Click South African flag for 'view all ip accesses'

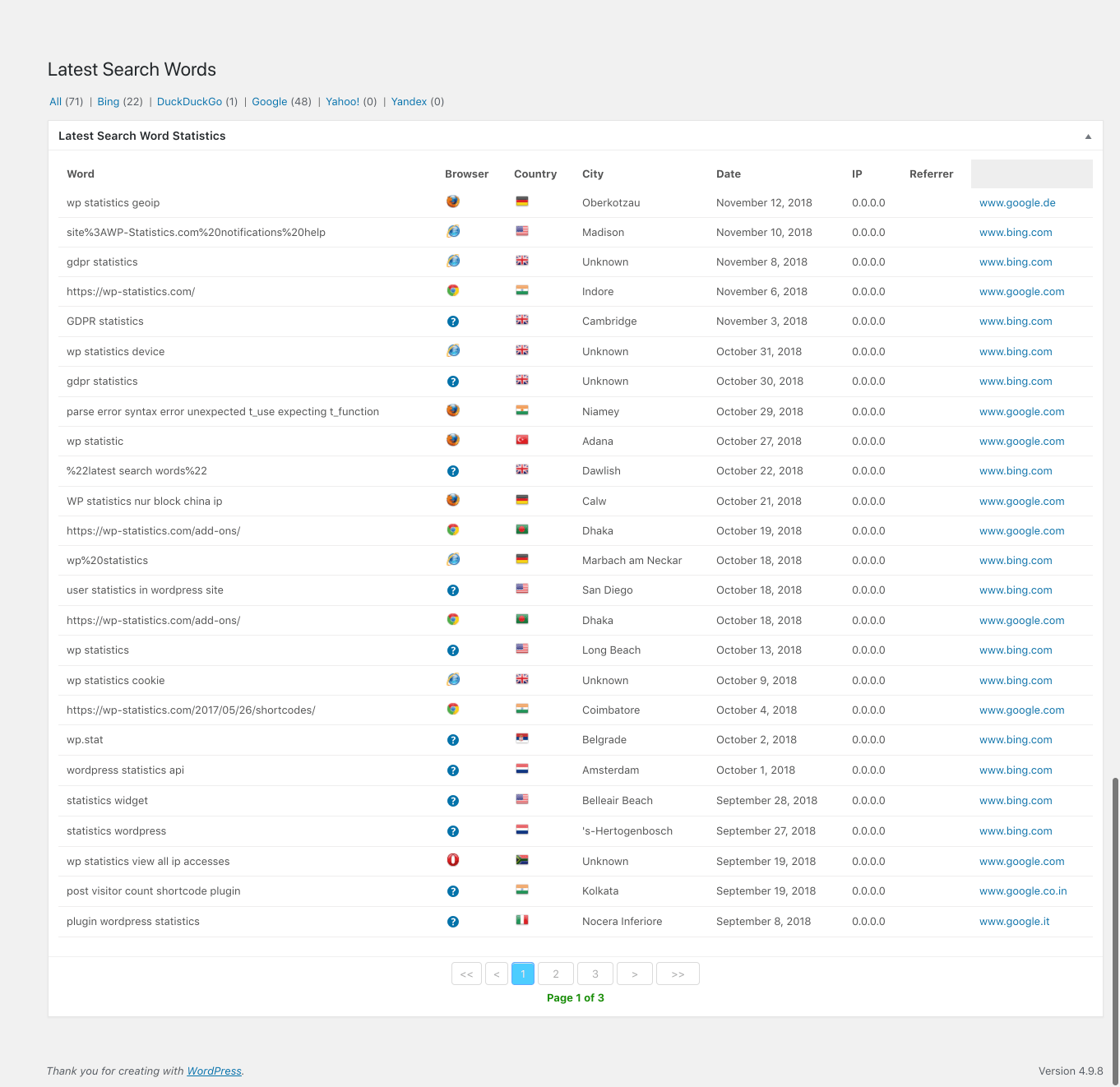(522, 860)
